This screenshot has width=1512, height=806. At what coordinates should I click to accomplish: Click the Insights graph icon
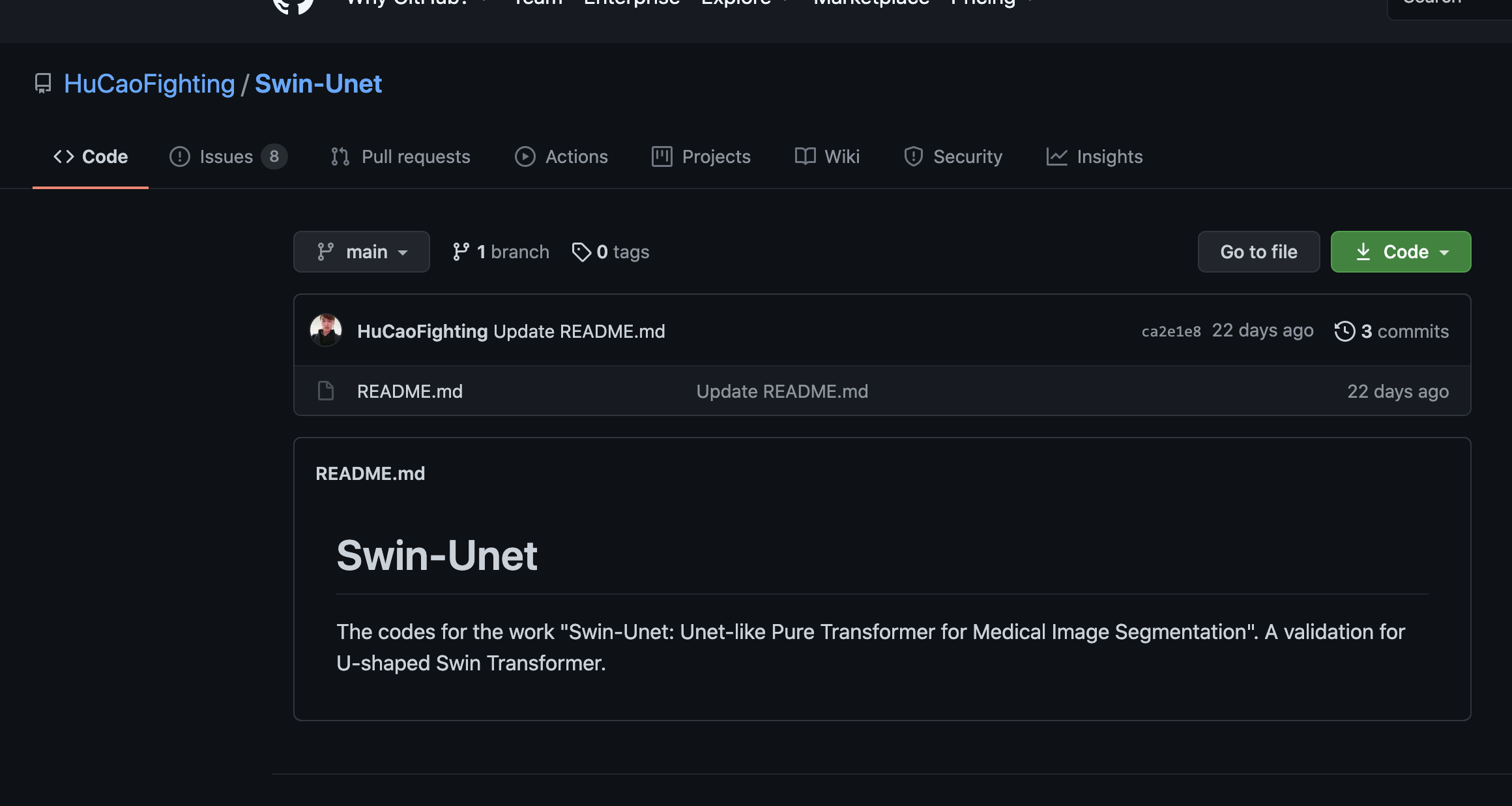coord(1056,157)
